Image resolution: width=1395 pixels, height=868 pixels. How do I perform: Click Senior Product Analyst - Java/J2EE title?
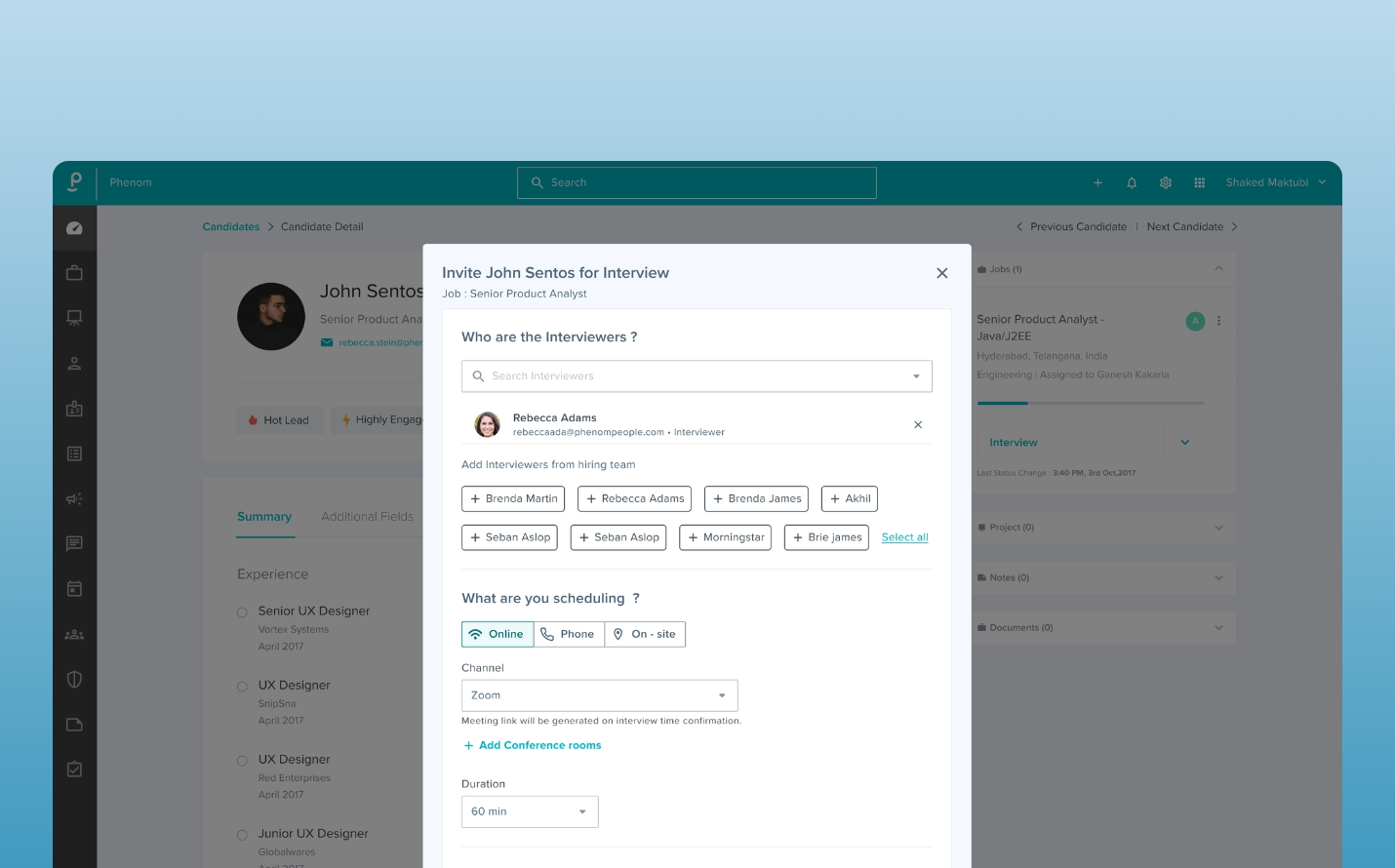click(x=1040, y=328)
